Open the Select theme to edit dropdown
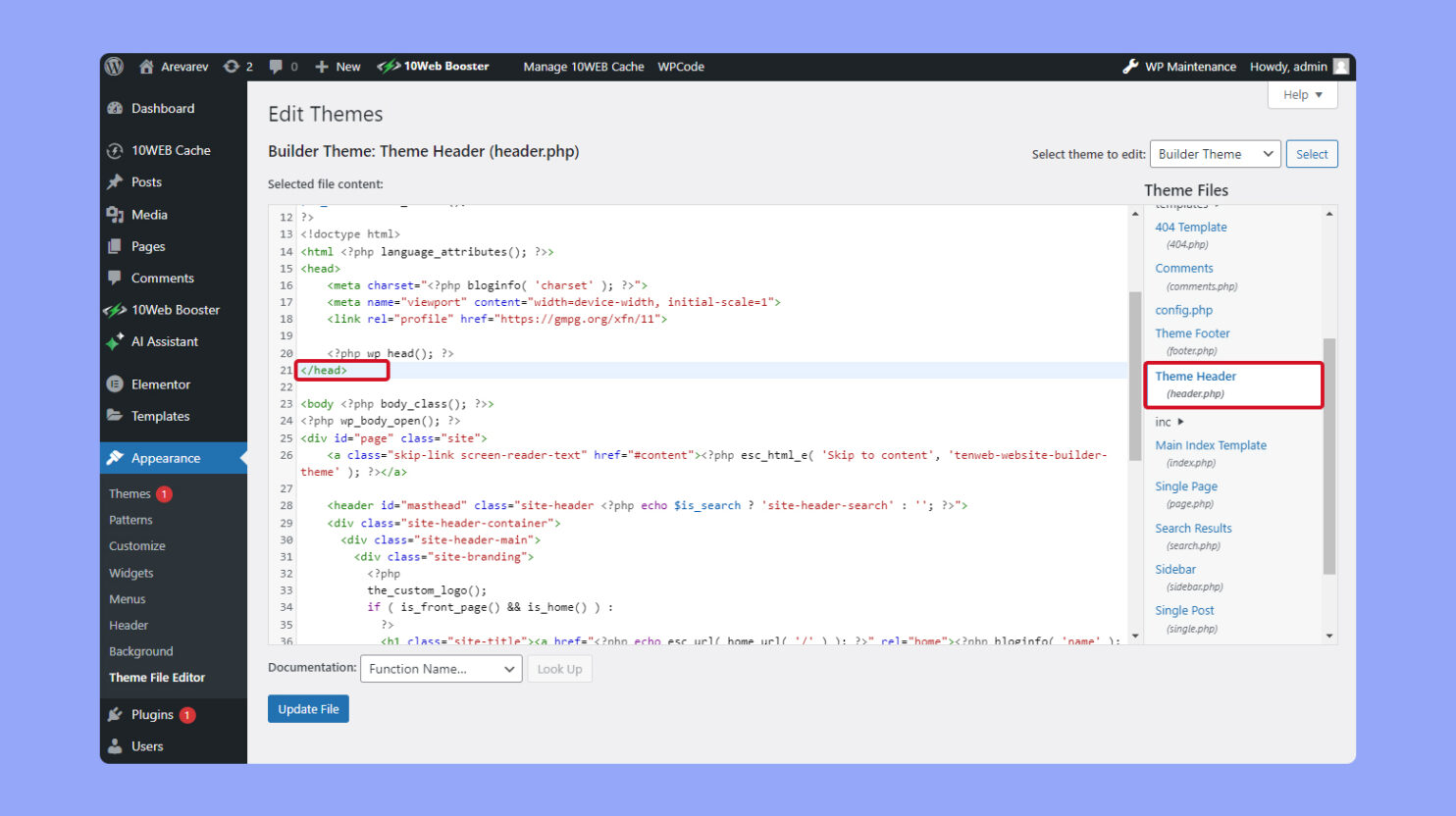 [1215, 153]
